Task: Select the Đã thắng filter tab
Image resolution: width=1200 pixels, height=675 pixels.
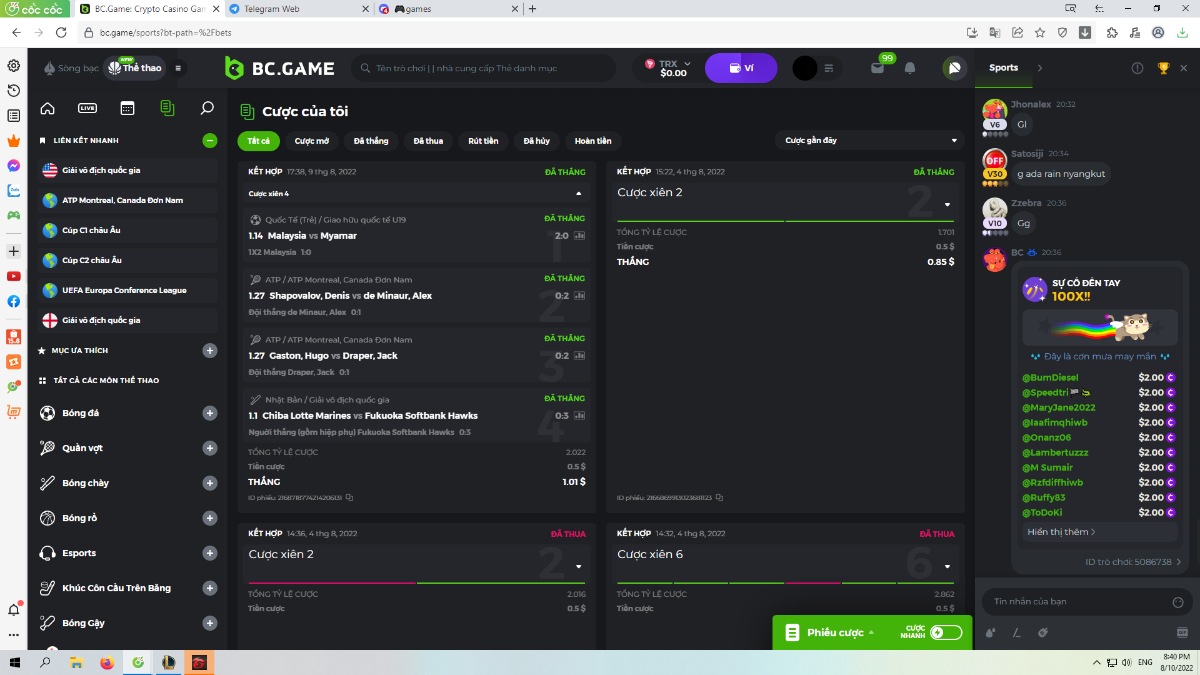Action: (x=370, y=141)
